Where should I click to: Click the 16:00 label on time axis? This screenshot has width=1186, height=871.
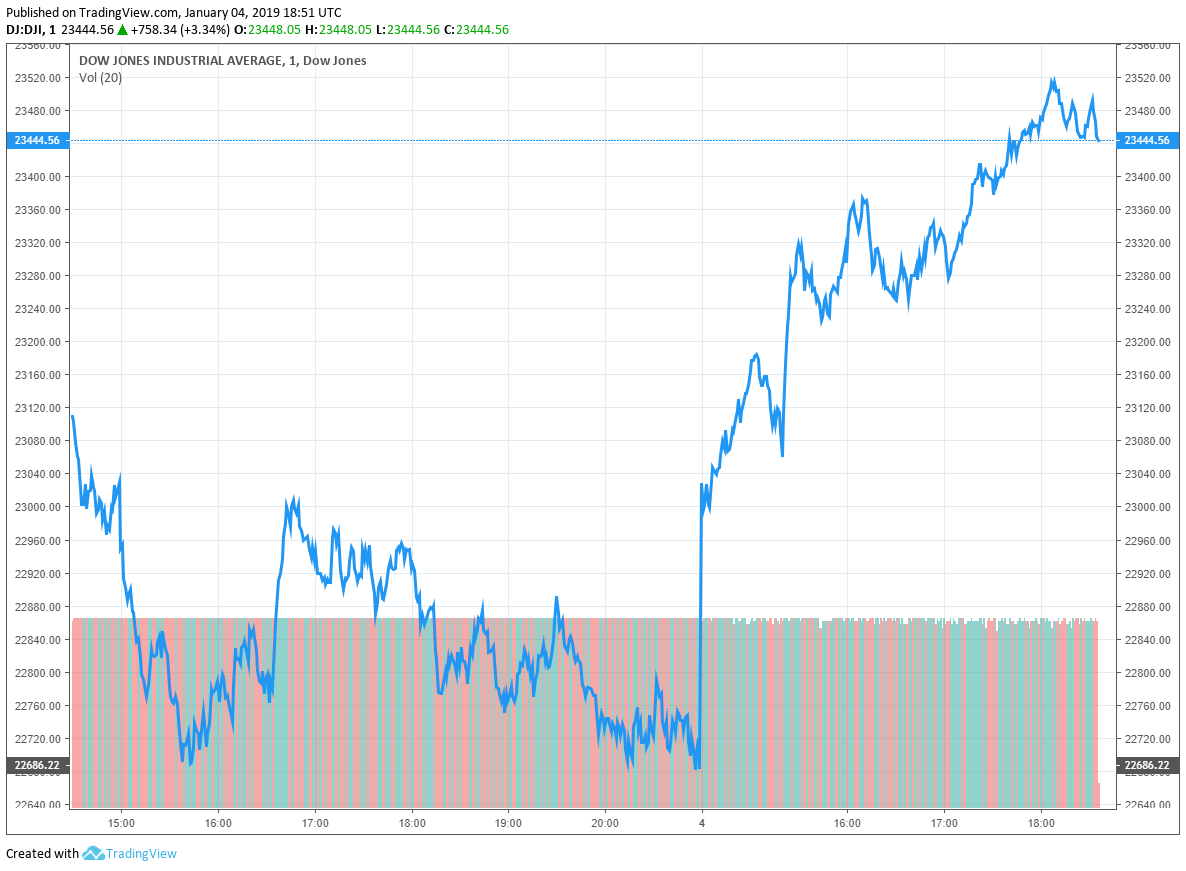pos(217,822)
